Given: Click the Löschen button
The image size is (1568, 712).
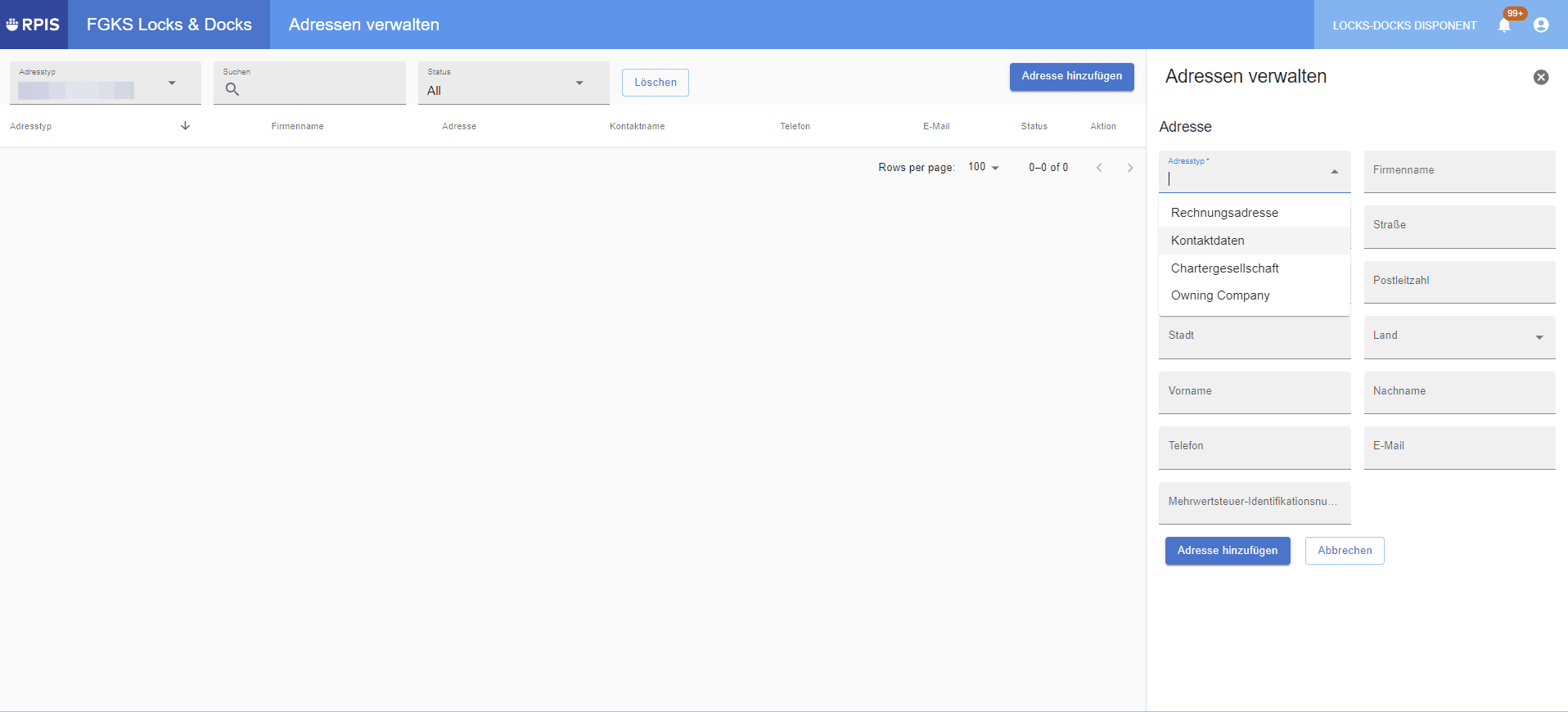Looking at the screenshot, I should click(656, 83).
